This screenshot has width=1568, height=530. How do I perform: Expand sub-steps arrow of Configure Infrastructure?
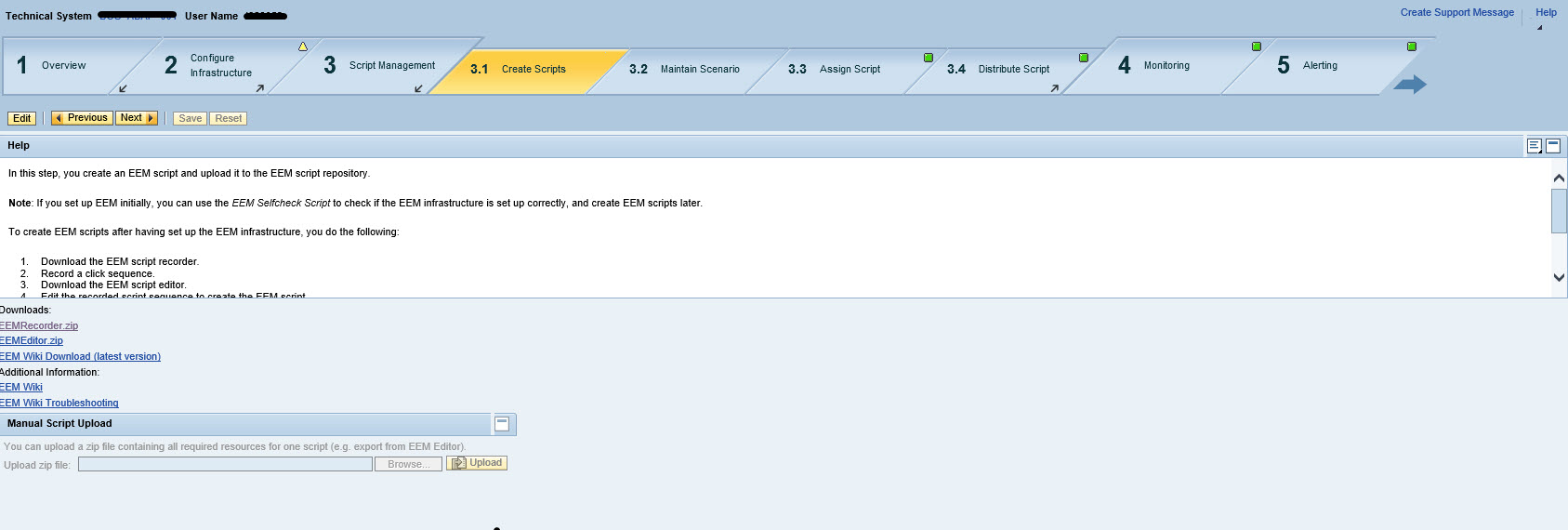[x=259, y=88]
